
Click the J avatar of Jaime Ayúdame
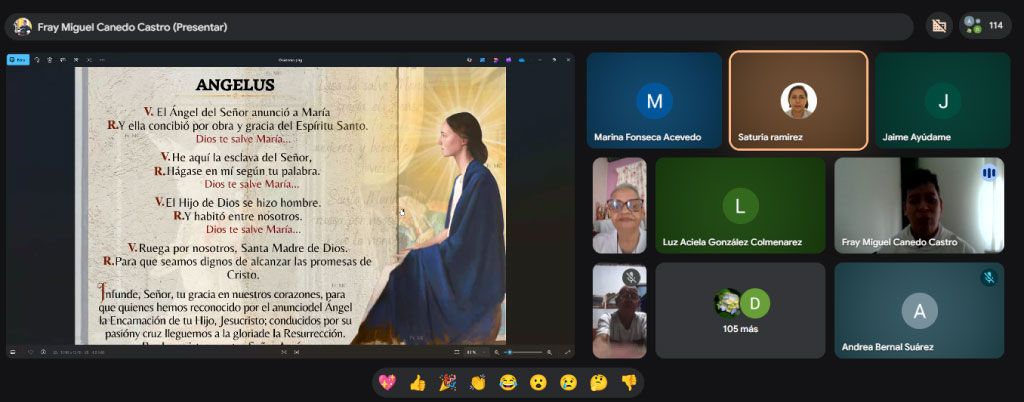pos(943,101)
